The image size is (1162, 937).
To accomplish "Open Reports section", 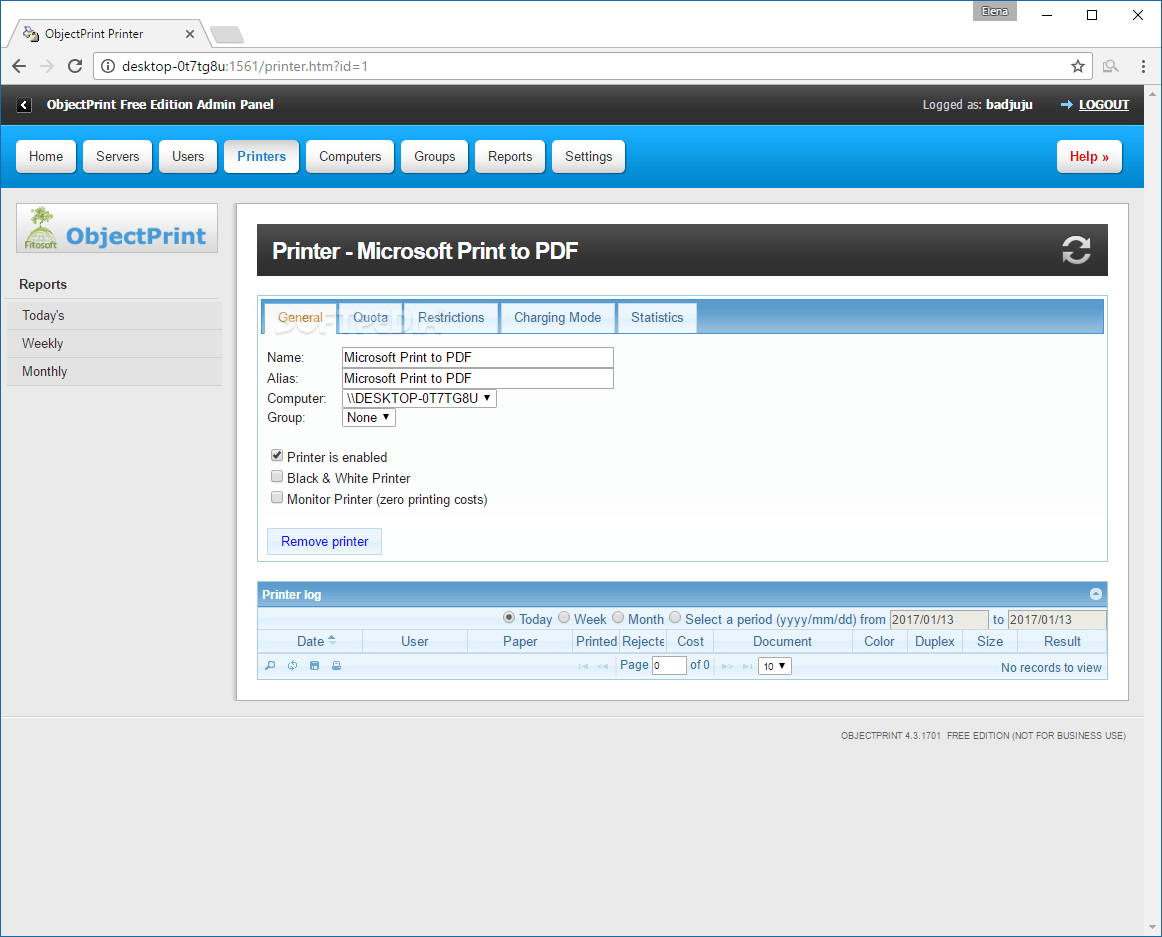I will (510, 156).
